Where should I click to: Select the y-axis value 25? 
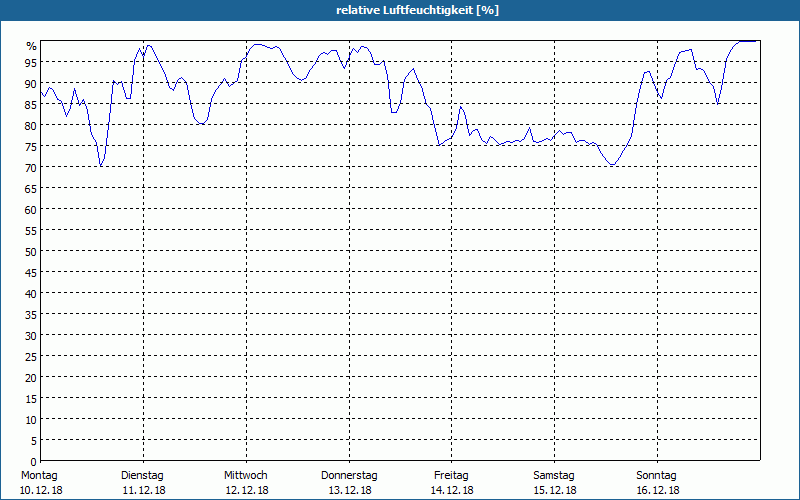click(31, 357)
